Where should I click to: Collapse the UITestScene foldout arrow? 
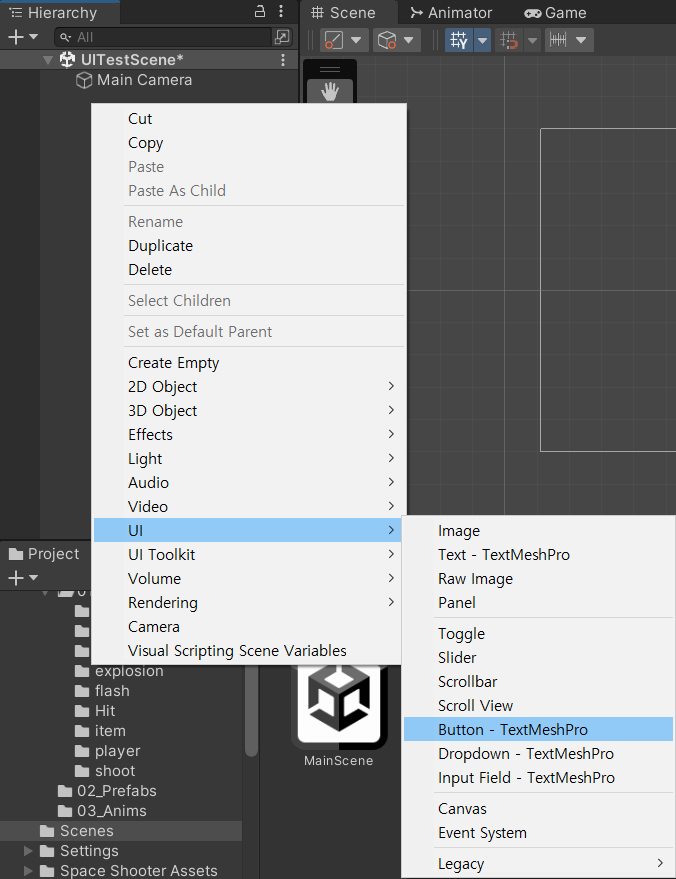click(x=48, y=59)
